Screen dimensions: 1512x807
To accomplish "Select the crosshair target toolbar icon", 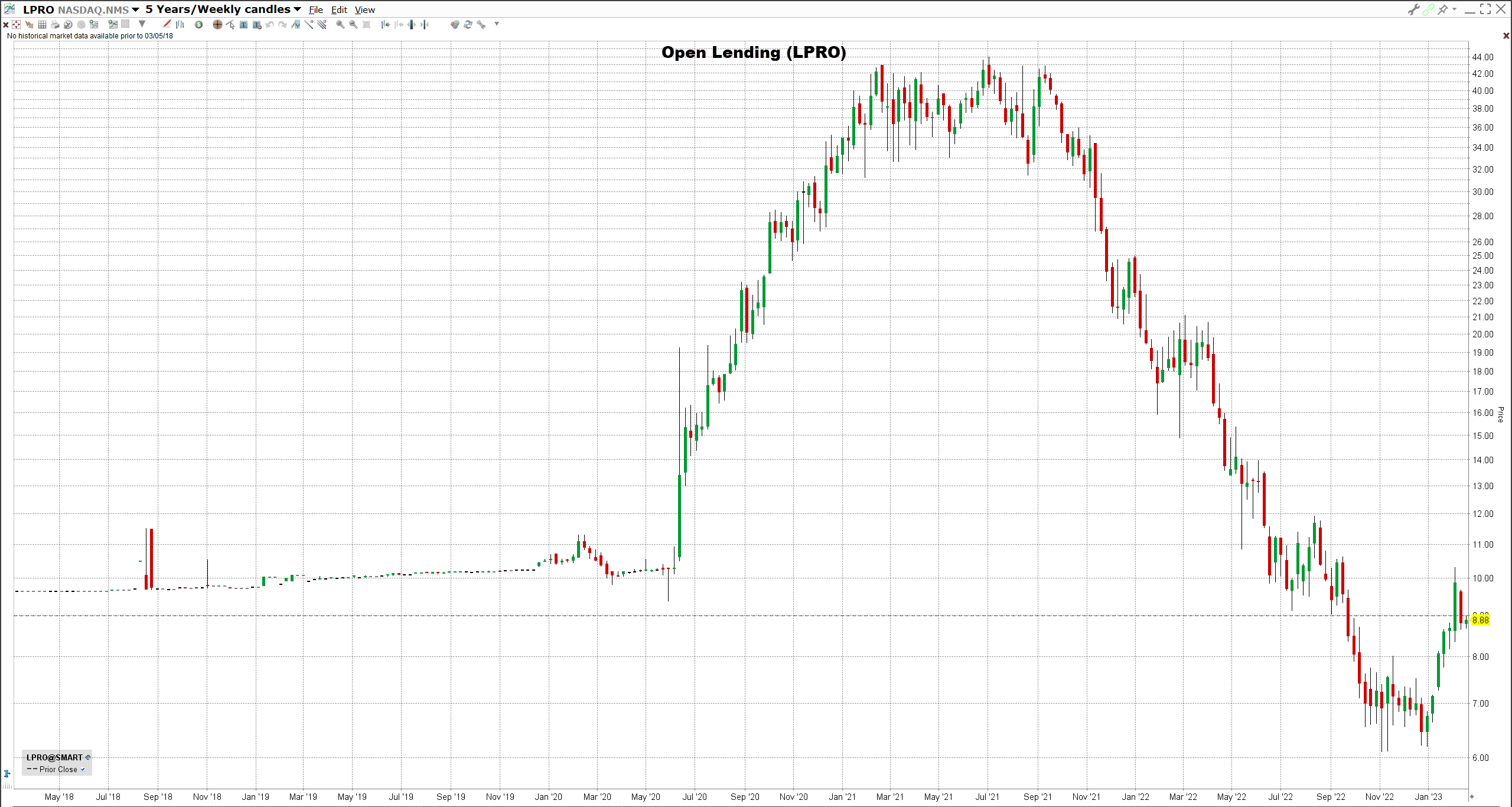I will click(17, 25).
